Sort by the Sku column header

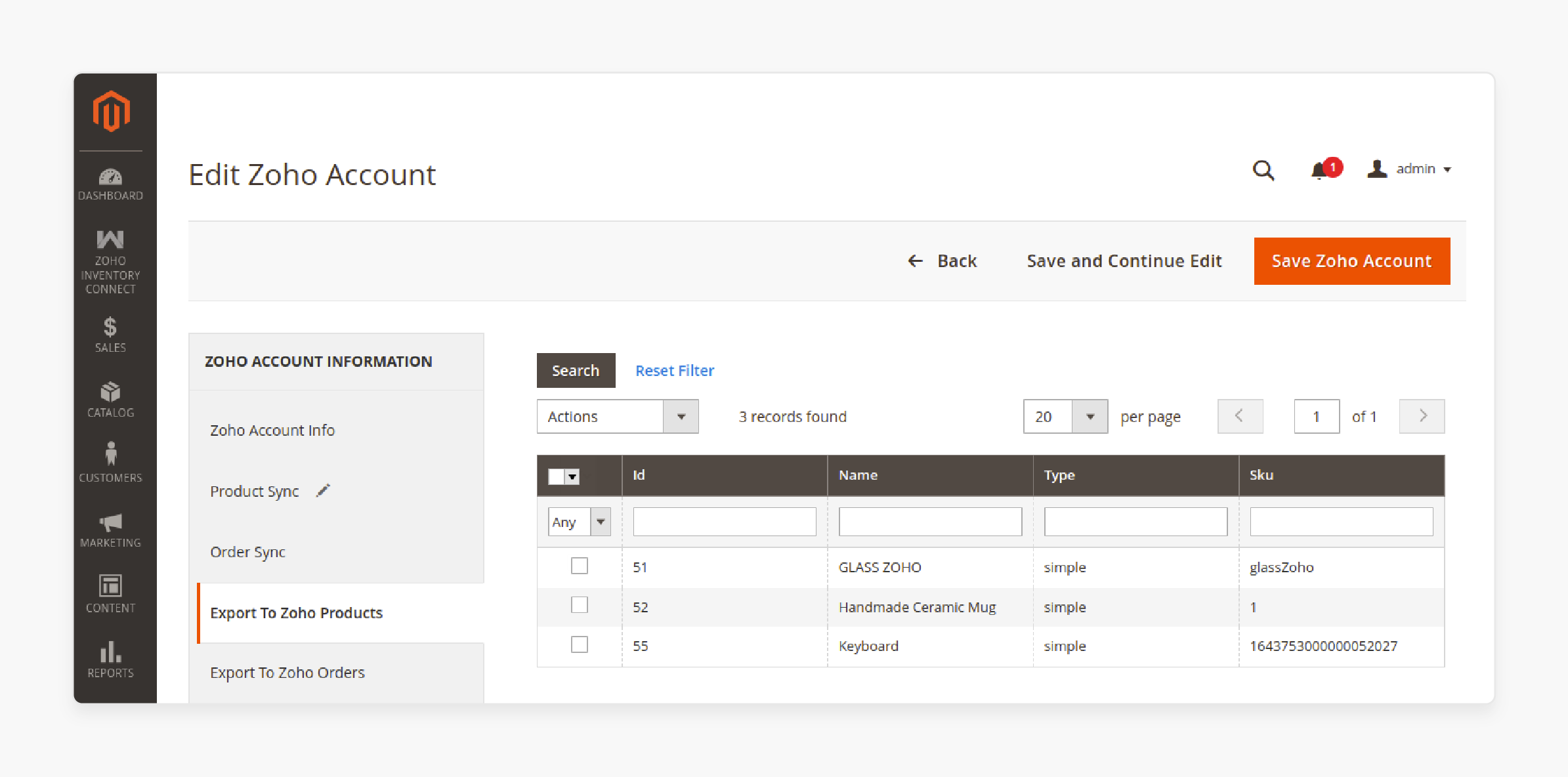pyautogui.click(x=1341, y=476)
